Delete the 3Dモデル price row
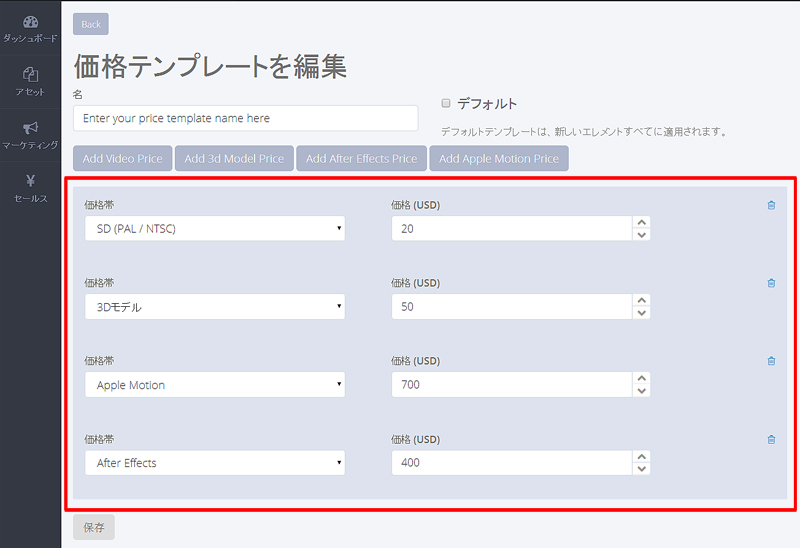Image resolution: width=800 pixels, height=548 pixels. [771, 283]
